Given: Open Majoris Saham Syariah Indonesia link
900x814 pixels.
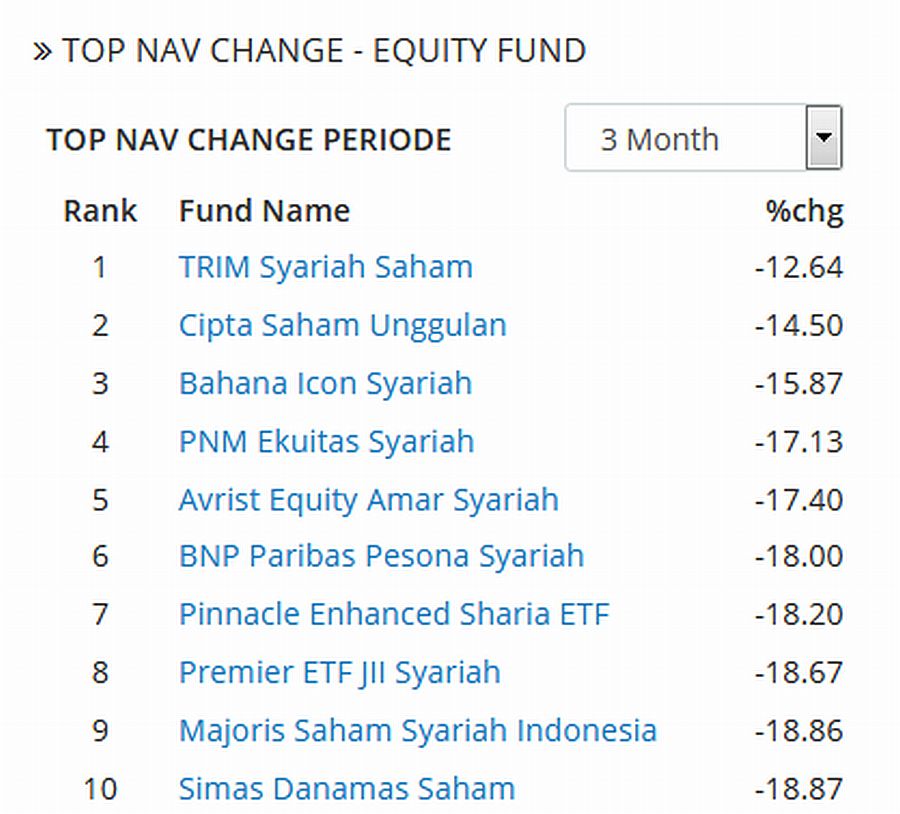Looking at the screenshot, I should pyautogui.click(x=417, y=730).
